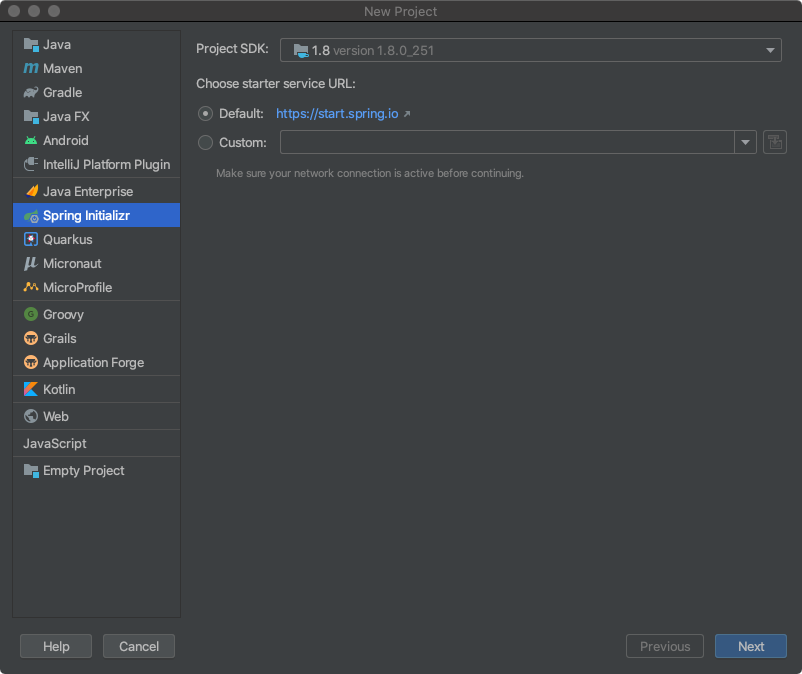802x674 pixels.
Task: Select the Custom starter URL radio button
Action: 206,143
